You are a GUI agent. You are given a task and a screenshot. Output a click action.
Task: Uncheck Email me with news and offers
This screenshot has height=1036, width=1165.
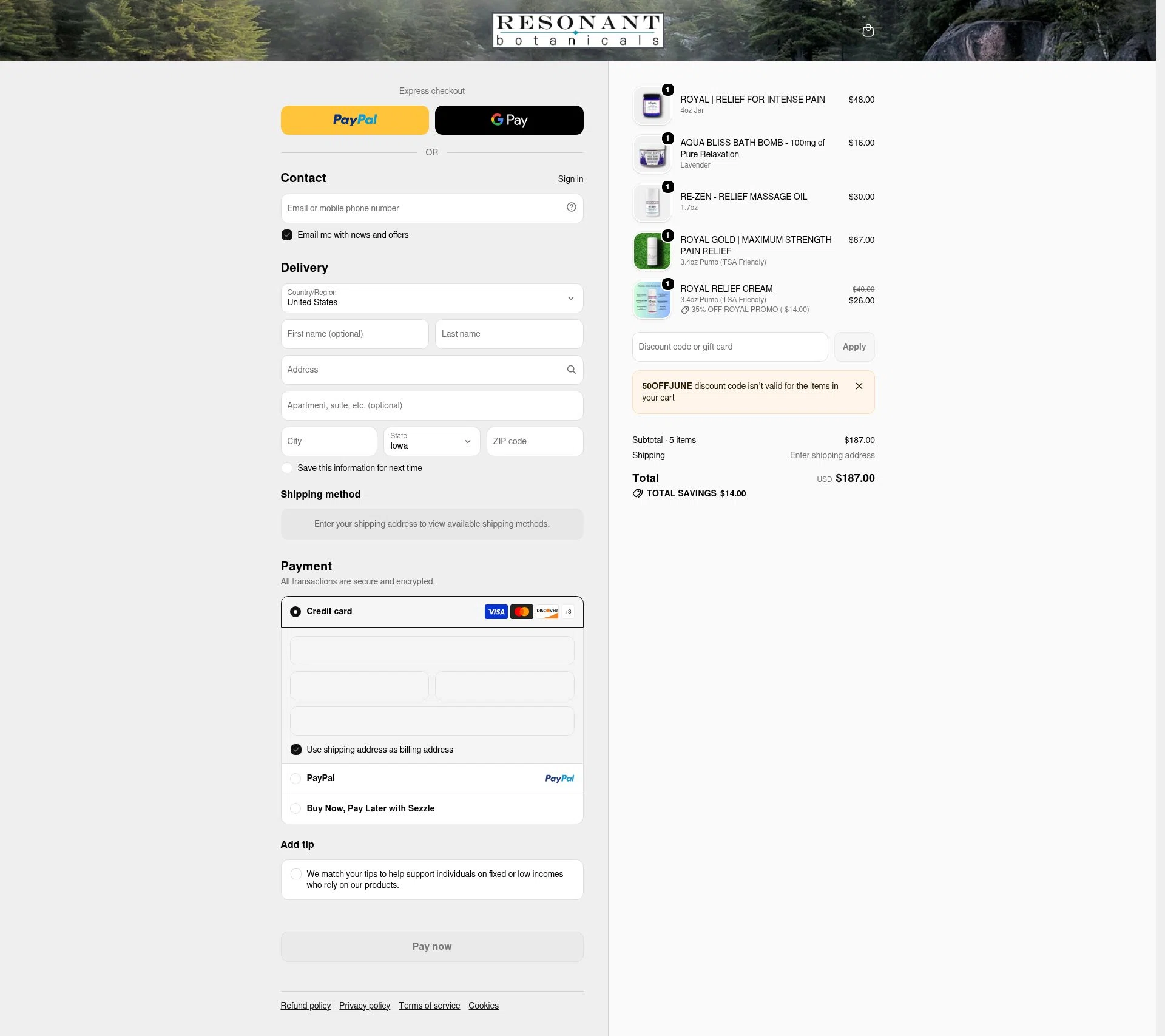[x=287, y=235]
